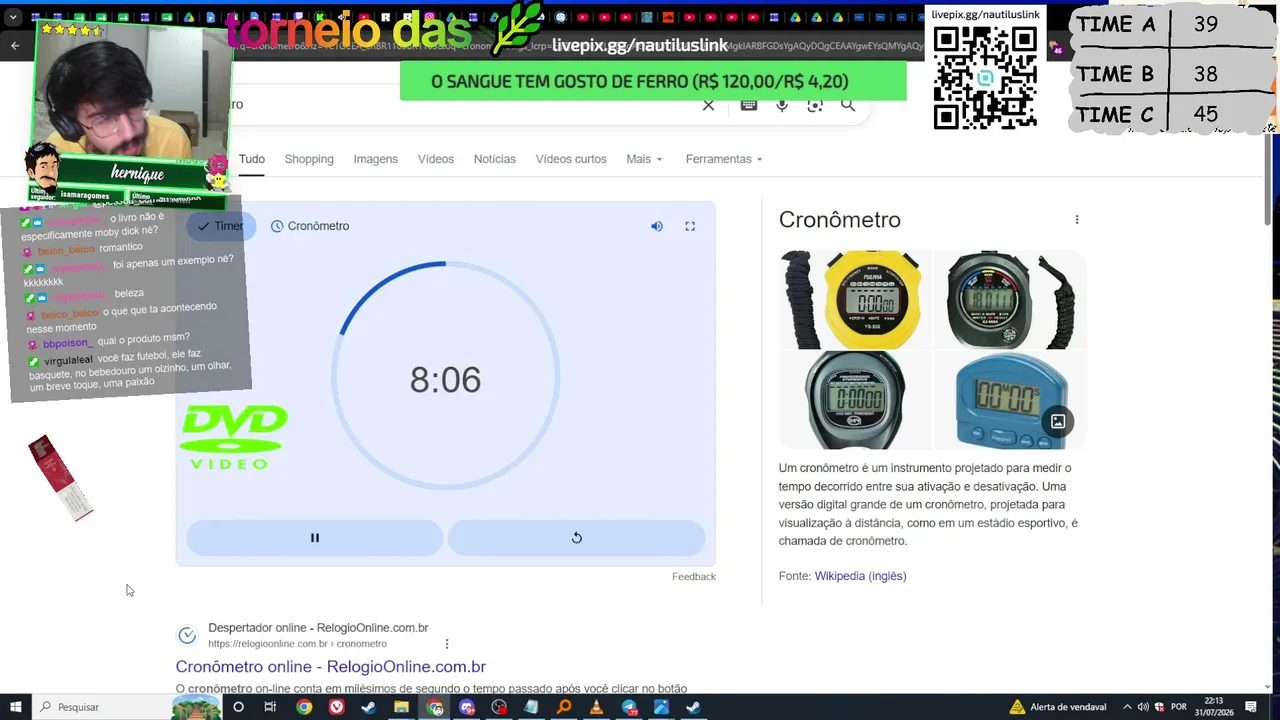This screenshot has width=1280, height=720.
Task: Clear the Google search box text
Action: [x=708, y=105]
